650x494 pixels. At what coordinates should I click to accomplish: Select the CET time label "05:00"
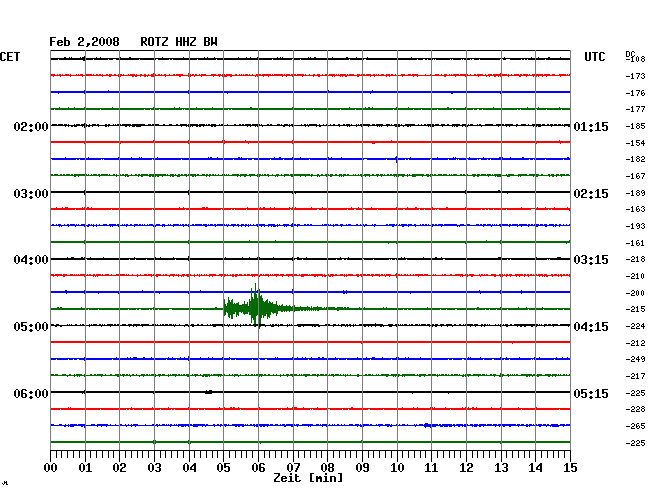coord(31,327)
